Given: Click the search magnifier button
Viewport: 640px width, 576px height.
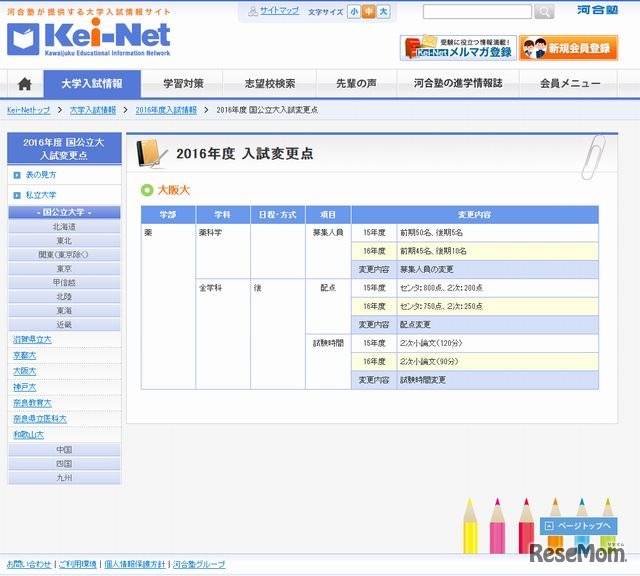Looking at the screenshot, I should [544, 11].
